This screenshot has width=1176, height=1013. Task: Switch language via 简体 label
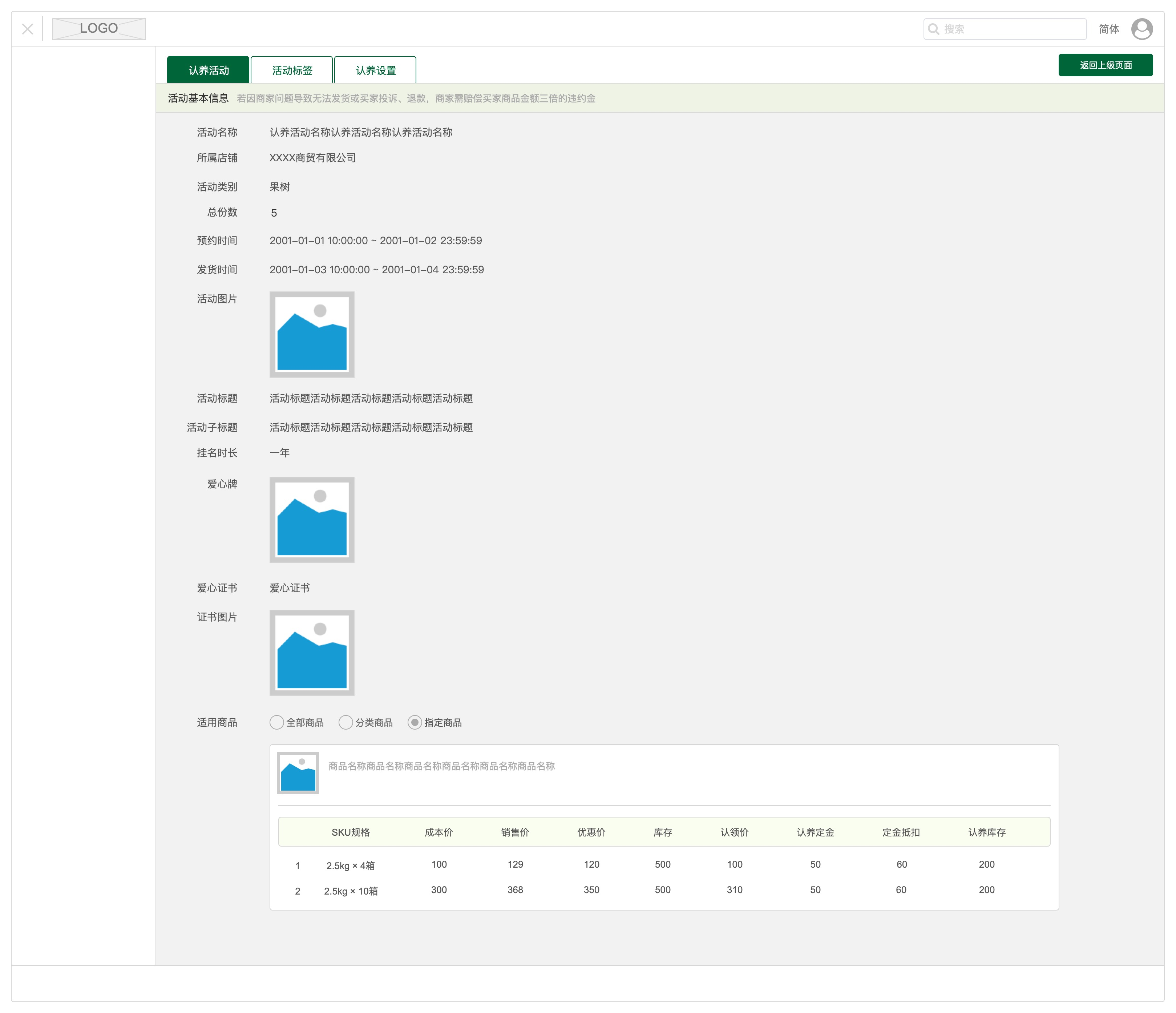pos(1108,29)
